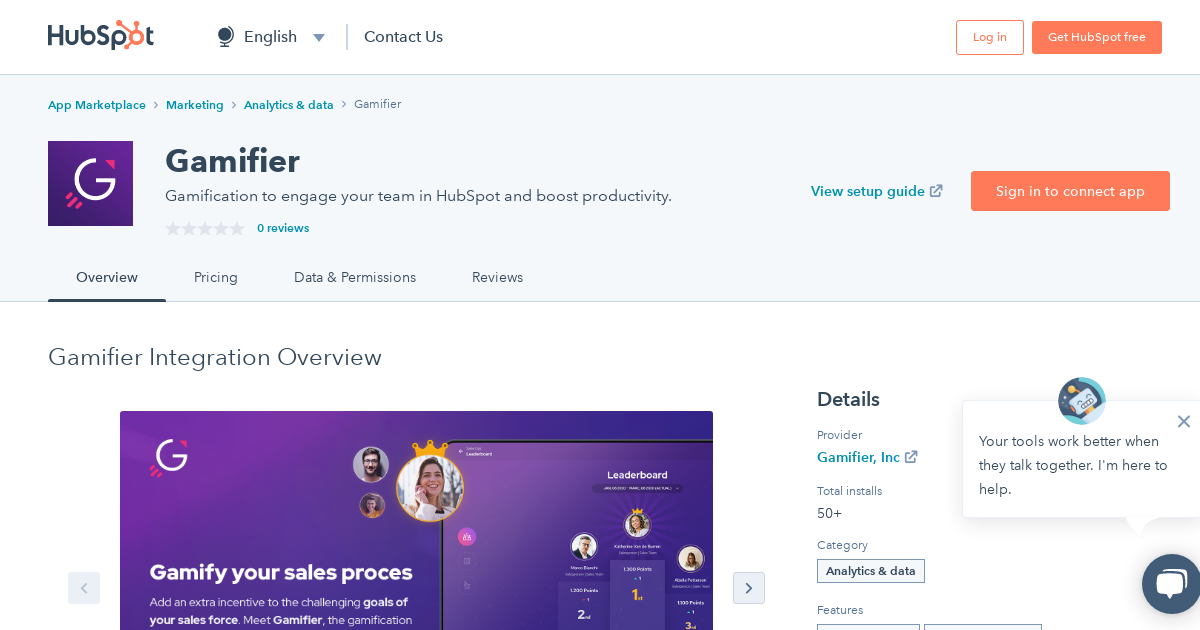Click Sign in to connect app
The height and width of the screenshot is (630, 1200).
1070,191
